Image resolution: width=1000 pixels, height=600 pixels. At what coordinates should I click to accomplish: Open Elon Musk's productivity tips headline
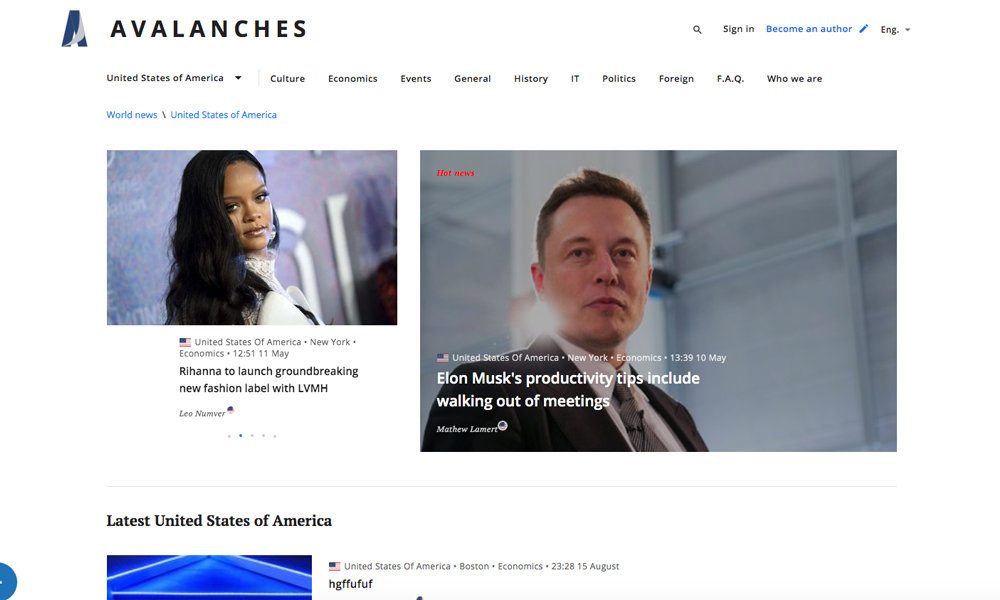tap(568, 390)
